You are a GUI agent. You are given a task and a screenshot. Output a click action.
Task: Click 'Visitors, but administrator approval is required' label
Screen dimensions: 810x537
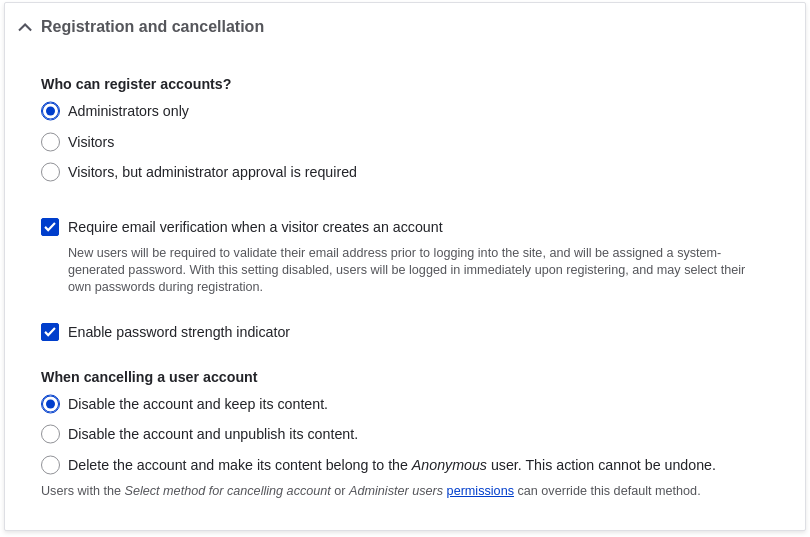point(212,172)
